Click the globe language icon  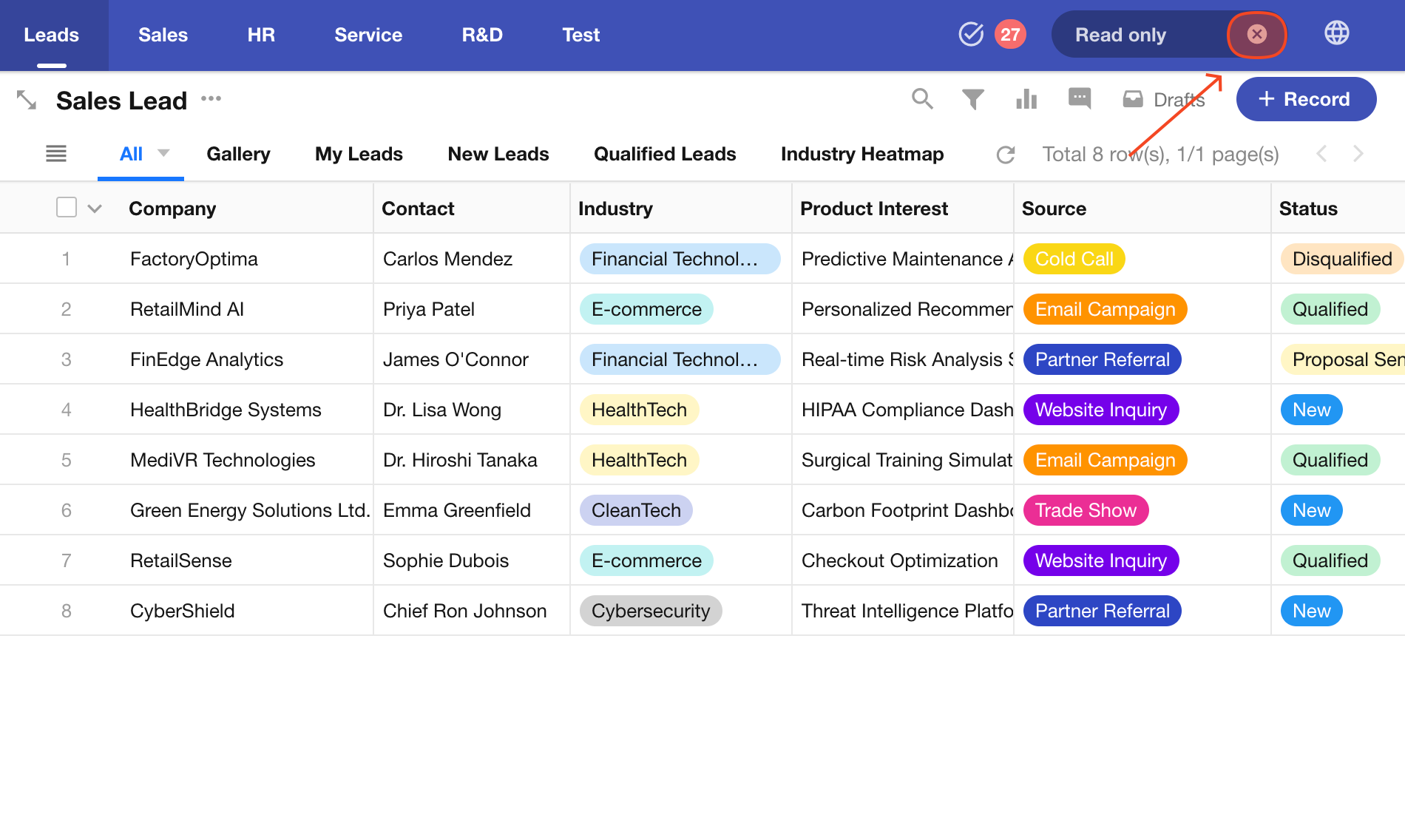[x=1336, y=34]
